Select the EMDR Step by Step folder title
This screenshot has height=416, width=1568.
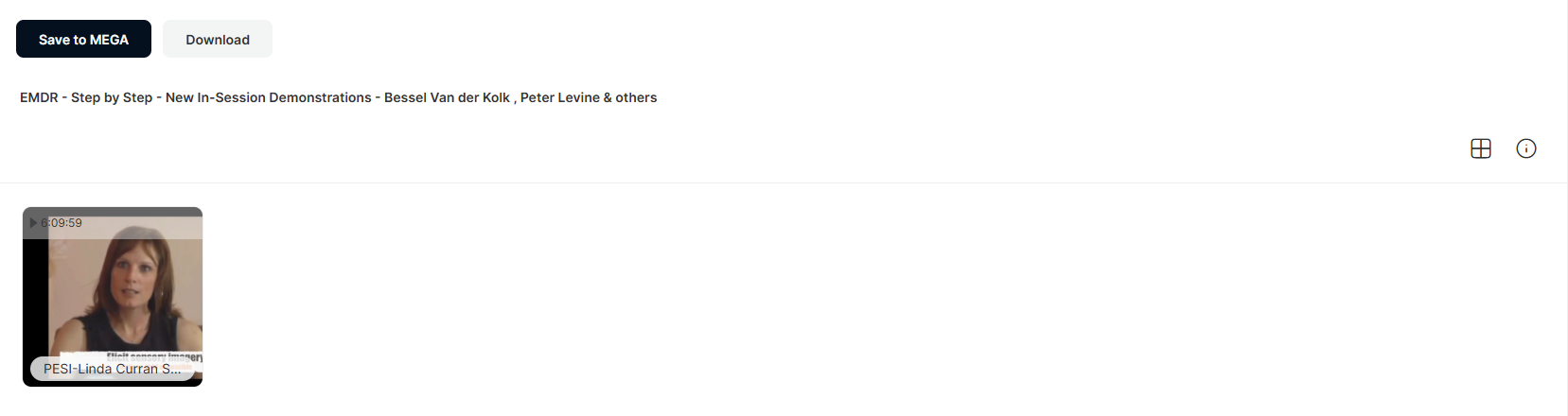click(338, 97)
